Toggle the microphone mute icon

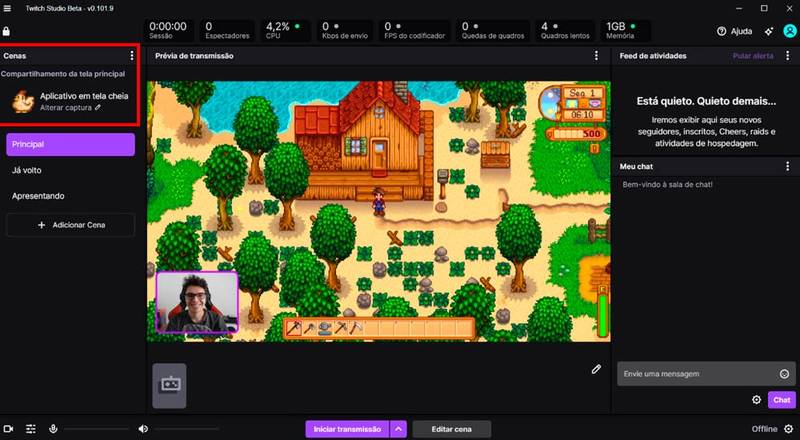(x=53, y=429)
